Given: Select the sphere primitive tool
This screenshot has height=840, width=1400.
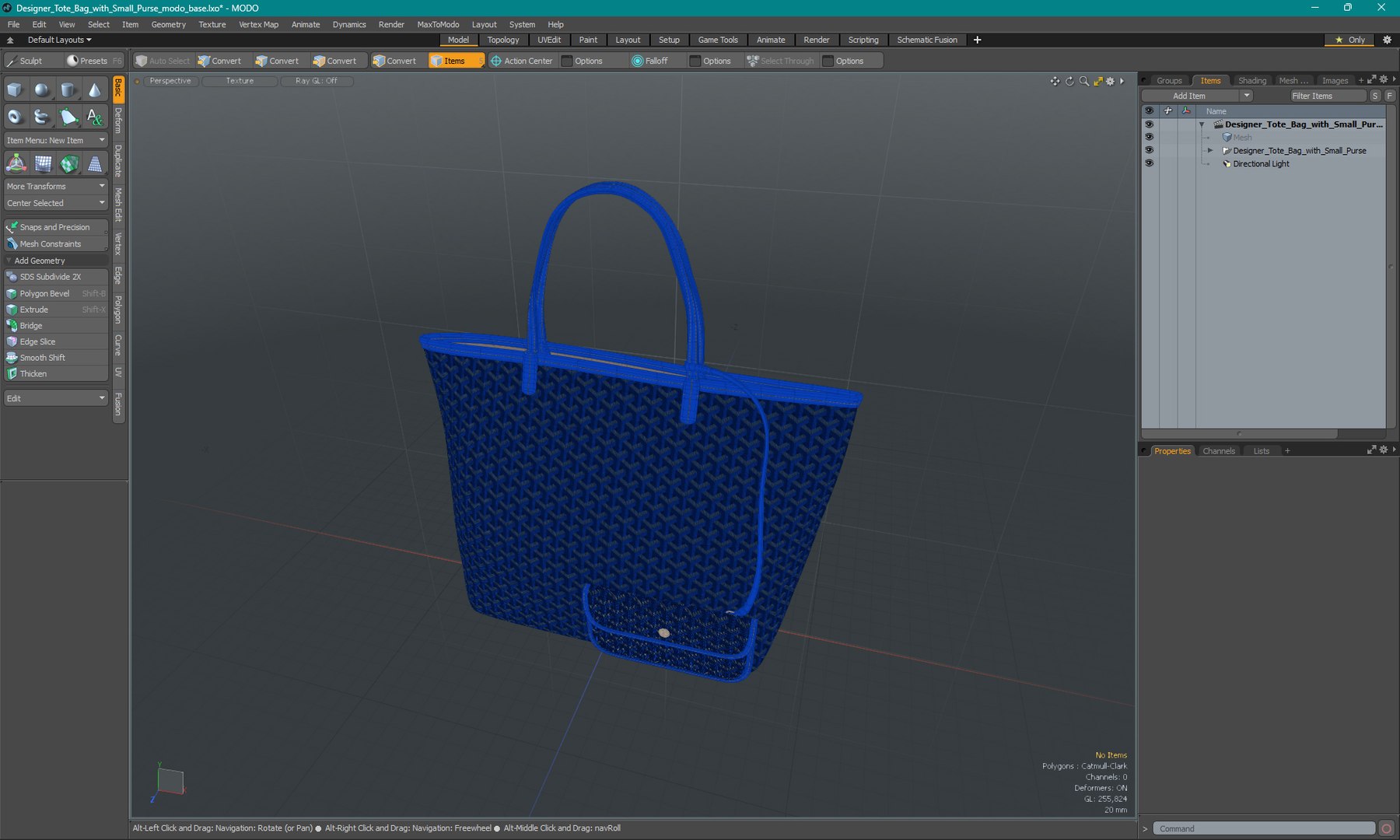Looking at the screenshot, I should [x=42, y=90].
